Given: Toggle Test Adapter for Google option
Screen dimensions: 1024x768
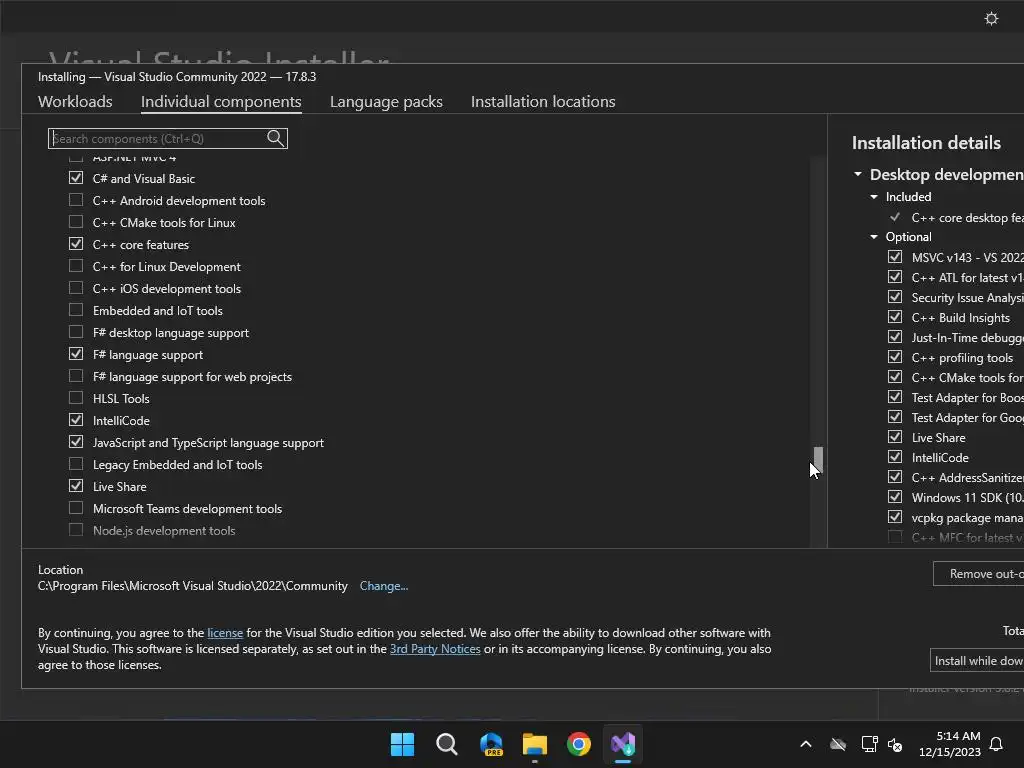Looking at the screenshot, I should click(895, 417).
